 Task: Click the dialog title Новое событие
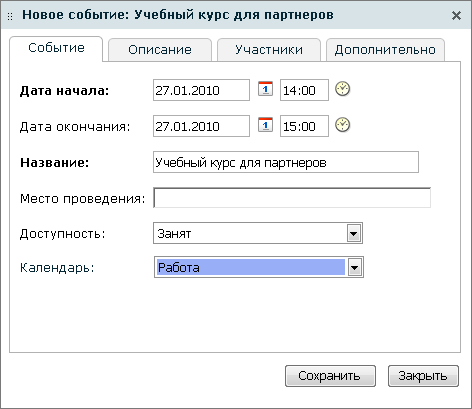(178, 15)
